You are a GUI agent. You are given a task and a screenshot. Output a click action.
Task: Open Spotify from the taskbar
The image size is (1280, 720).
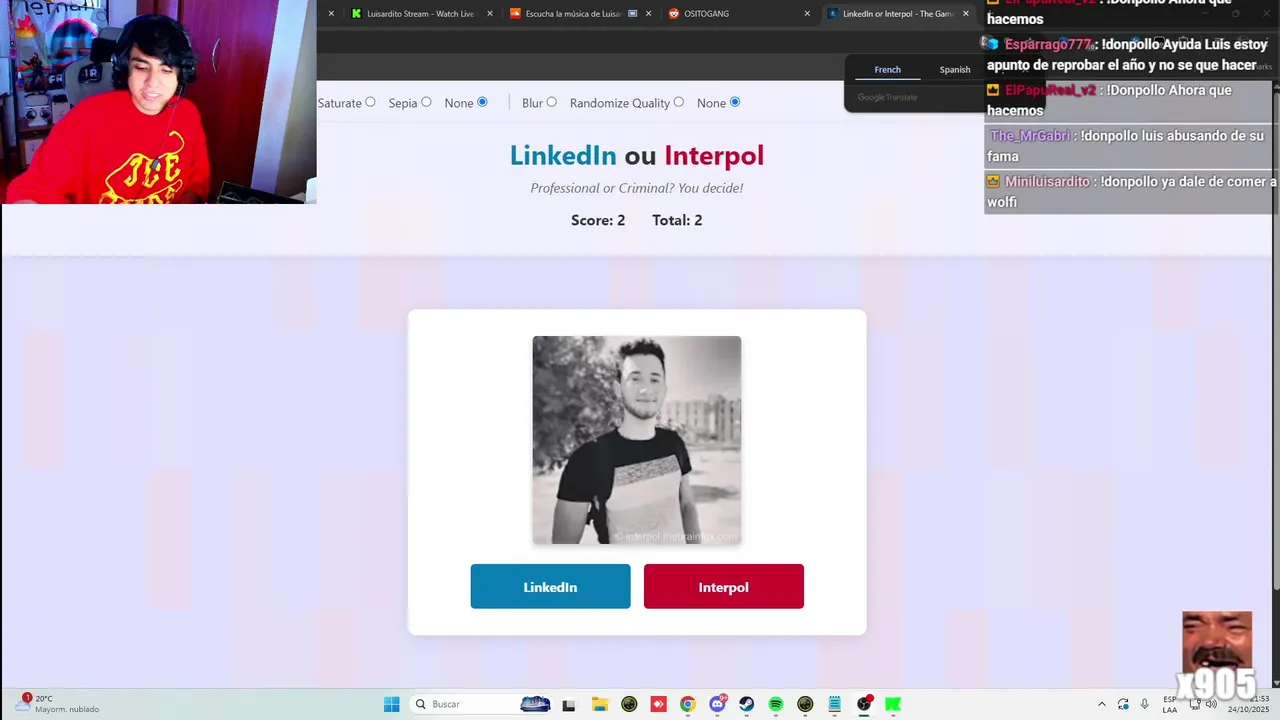point(776,704)
